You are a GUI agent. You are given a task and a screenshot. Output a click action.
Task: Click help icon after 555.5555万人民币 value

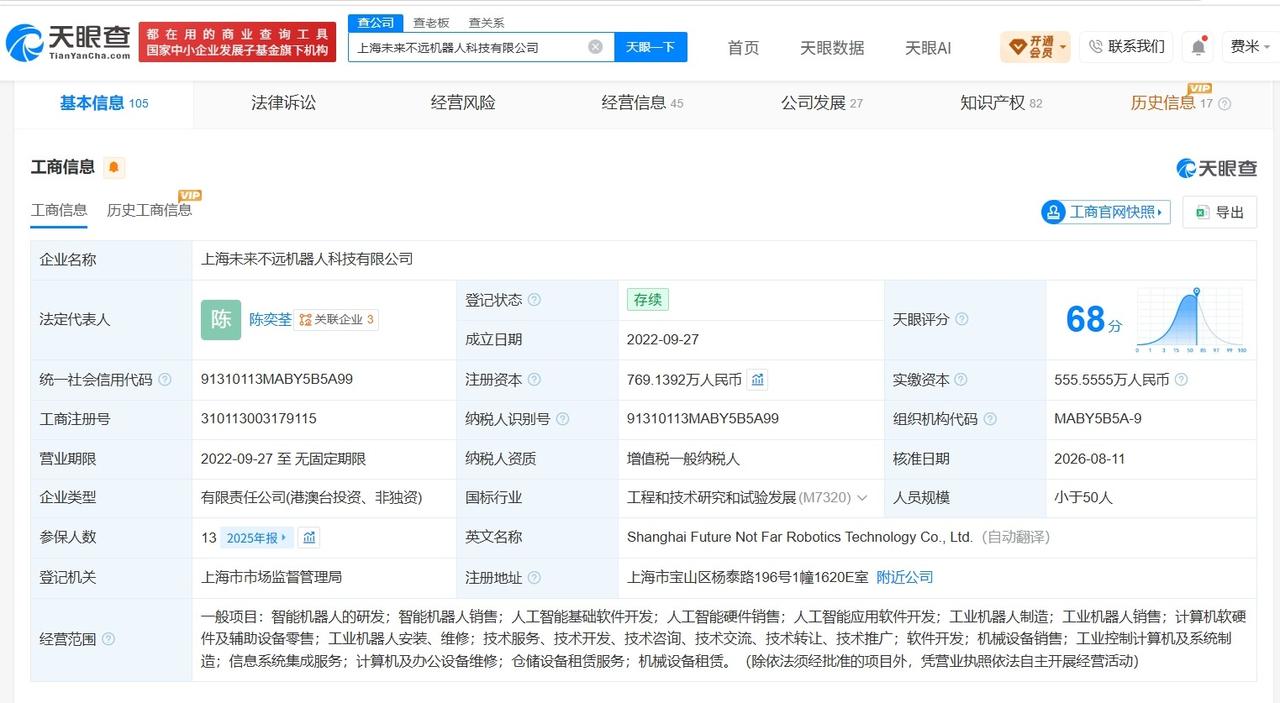click(1181, 380)
